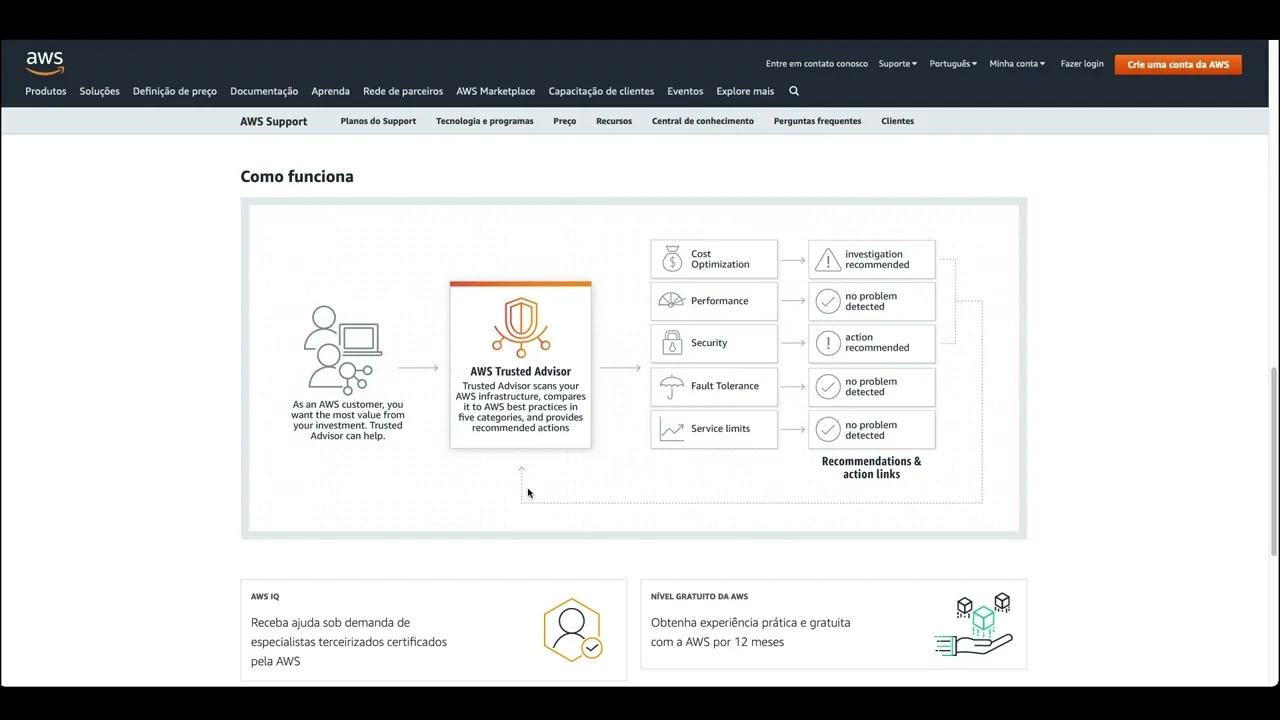Click the Recommendations & action links label

(x=872, y=468)
